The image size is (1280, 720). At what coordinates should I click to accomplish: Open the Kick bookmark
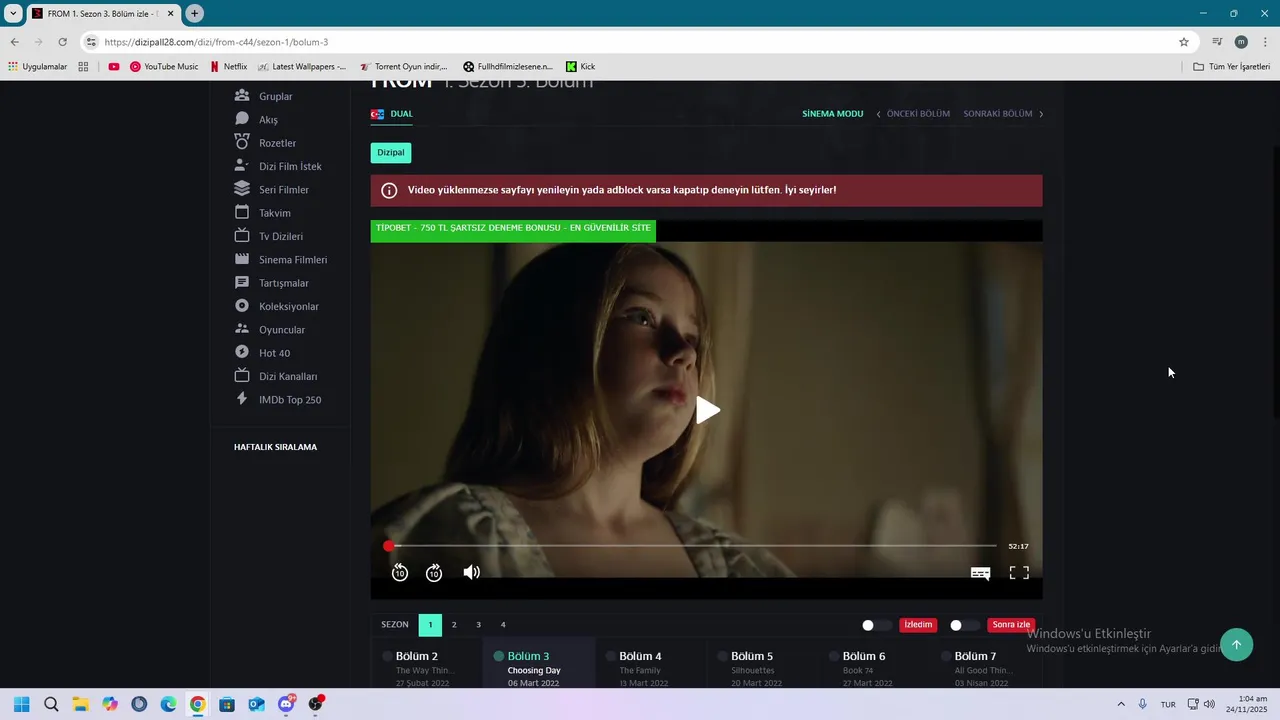[580, 67]
